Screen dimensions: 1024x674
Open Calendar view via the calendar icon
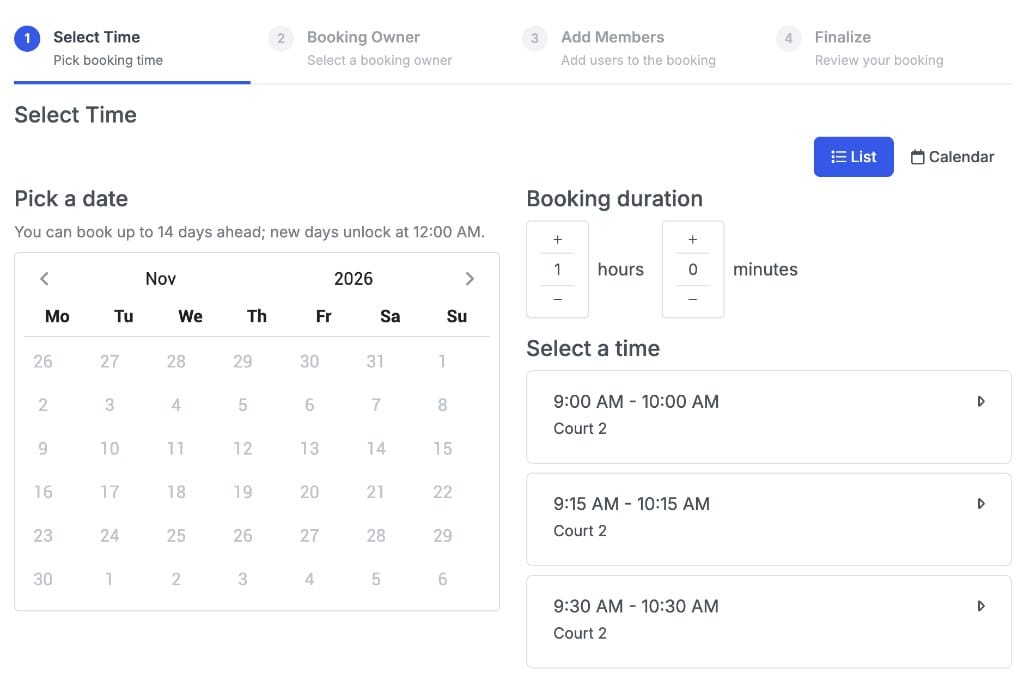coord(951,157)
